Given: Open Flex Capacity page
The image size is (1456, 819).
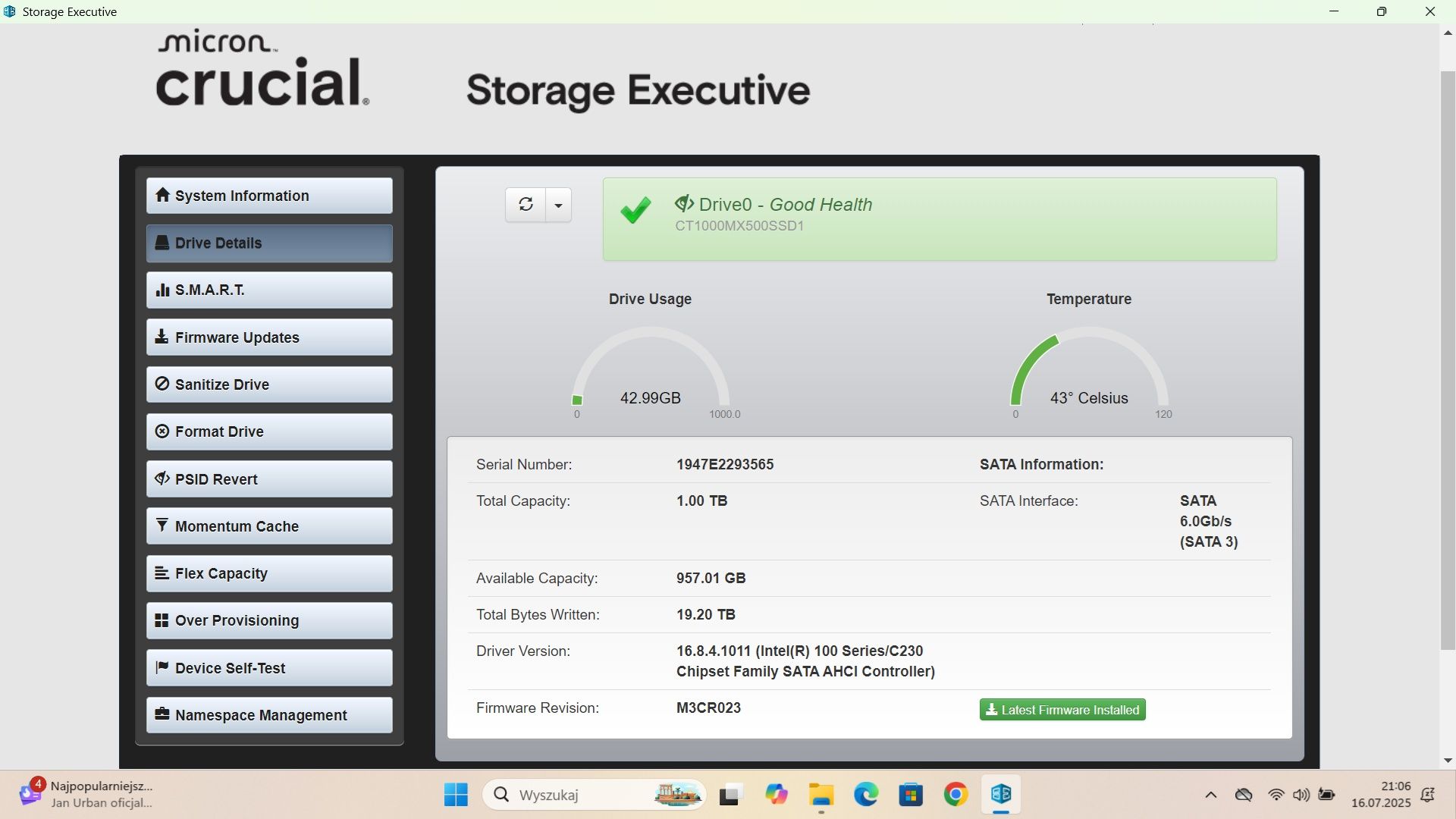Looking at the screenshot, I should (269, 573).
